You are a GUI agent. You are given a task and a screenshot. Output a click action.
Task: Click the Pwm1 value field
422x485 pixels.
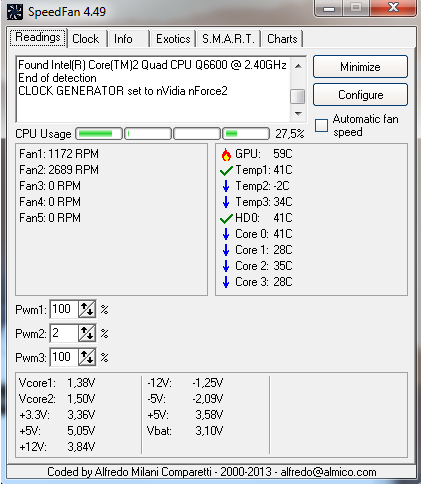click(64, 309)
